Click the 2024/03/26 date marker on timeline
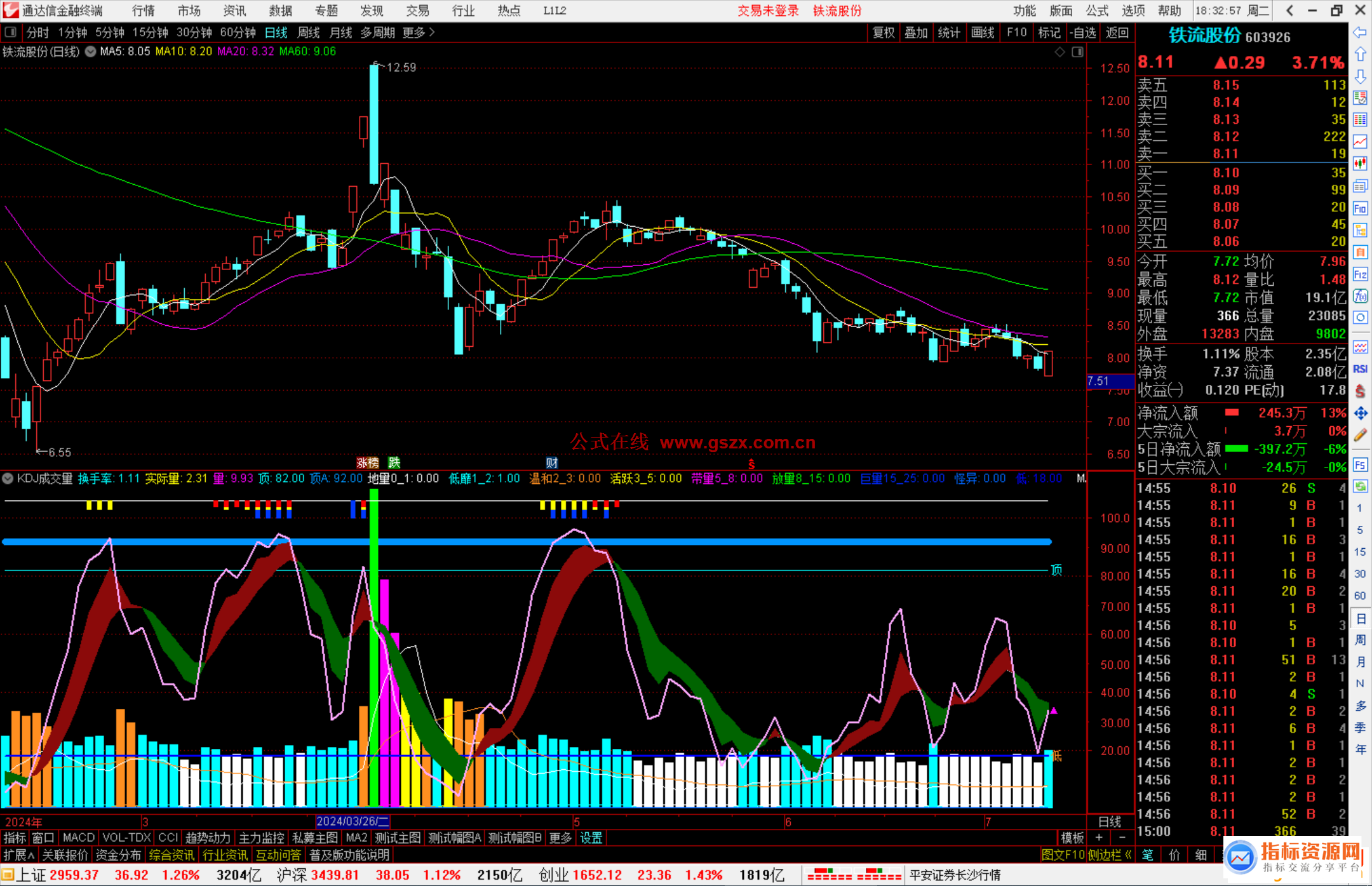 point(353,821)
